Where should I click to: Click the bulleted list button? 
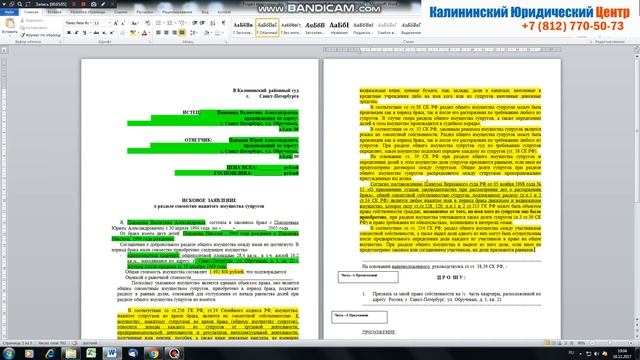[x=159, y=23]
